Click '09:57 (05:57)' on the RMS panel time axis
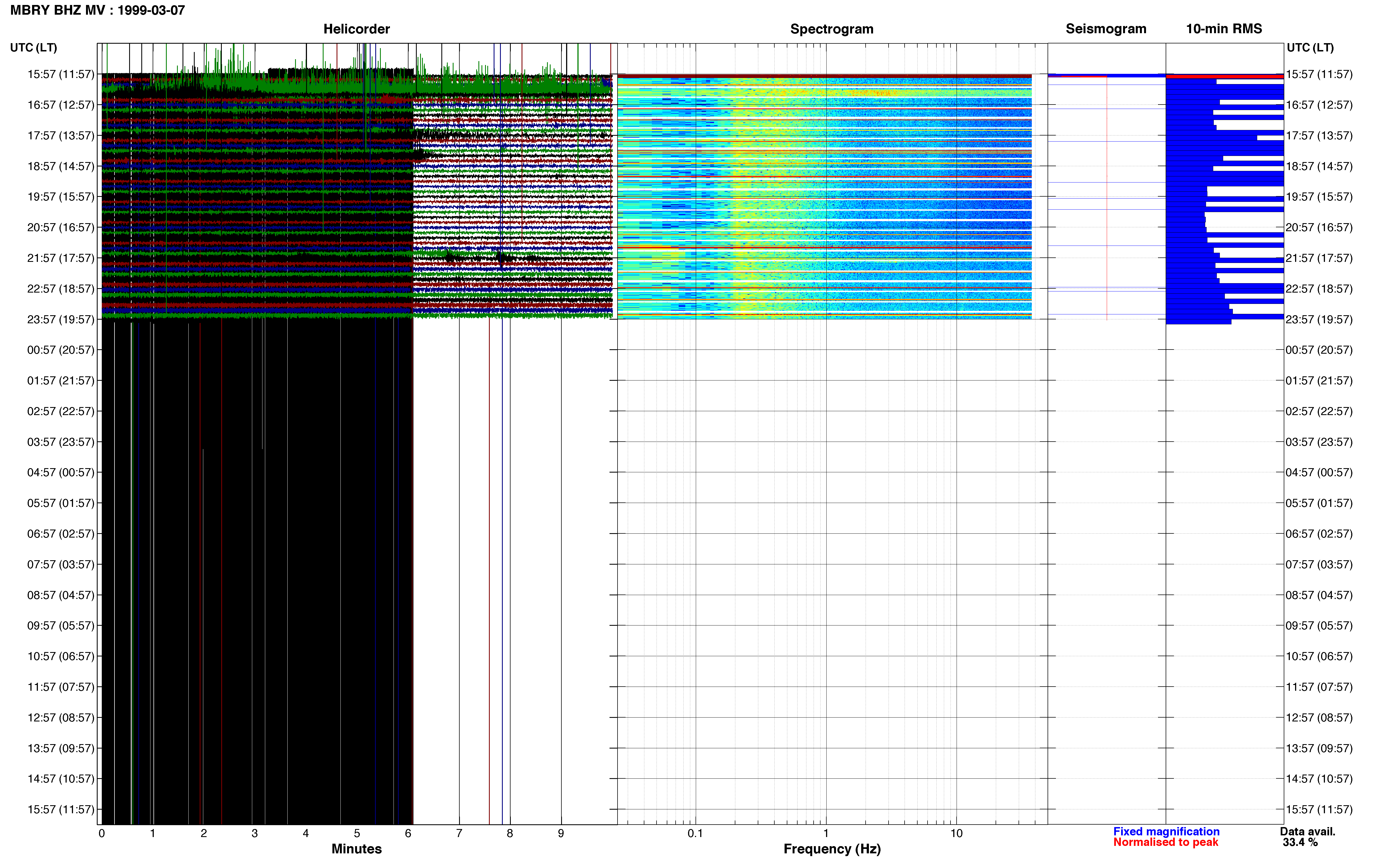The height and width of the screenshot is (868, 1388). 1319,625
